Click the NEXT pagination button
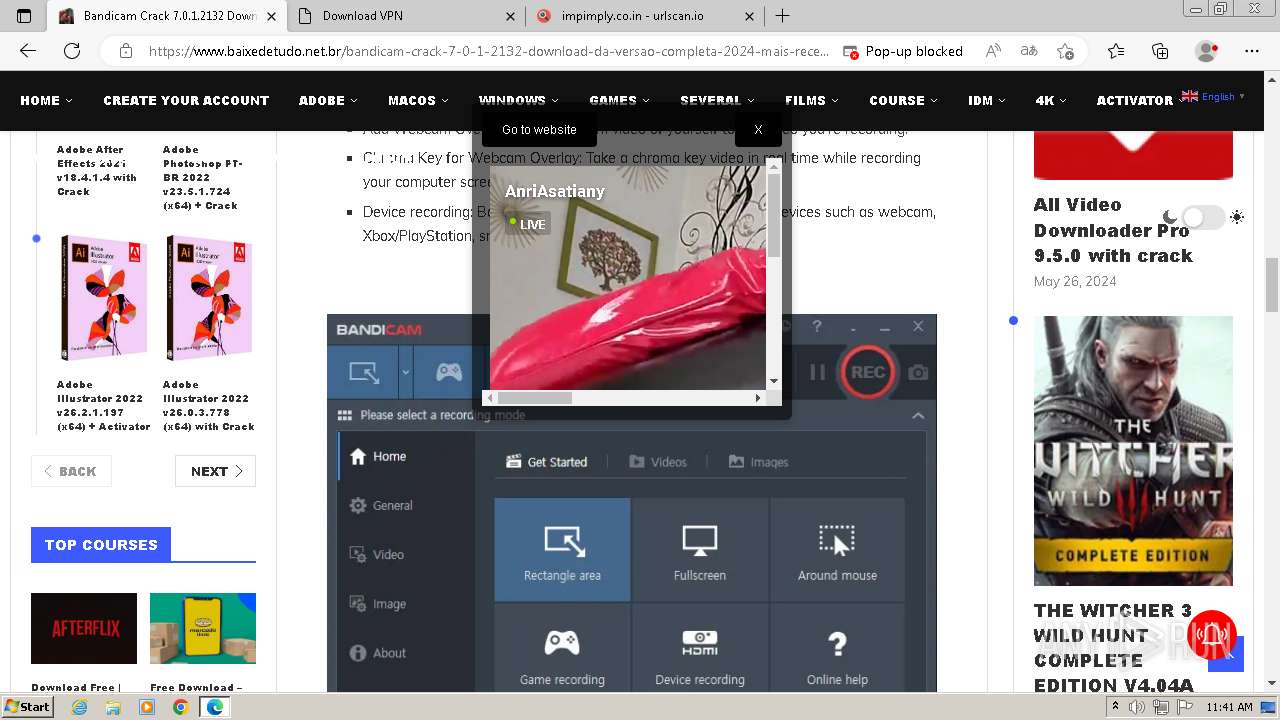Screen dimensions: 1280x720 click(x=215, y=471)
